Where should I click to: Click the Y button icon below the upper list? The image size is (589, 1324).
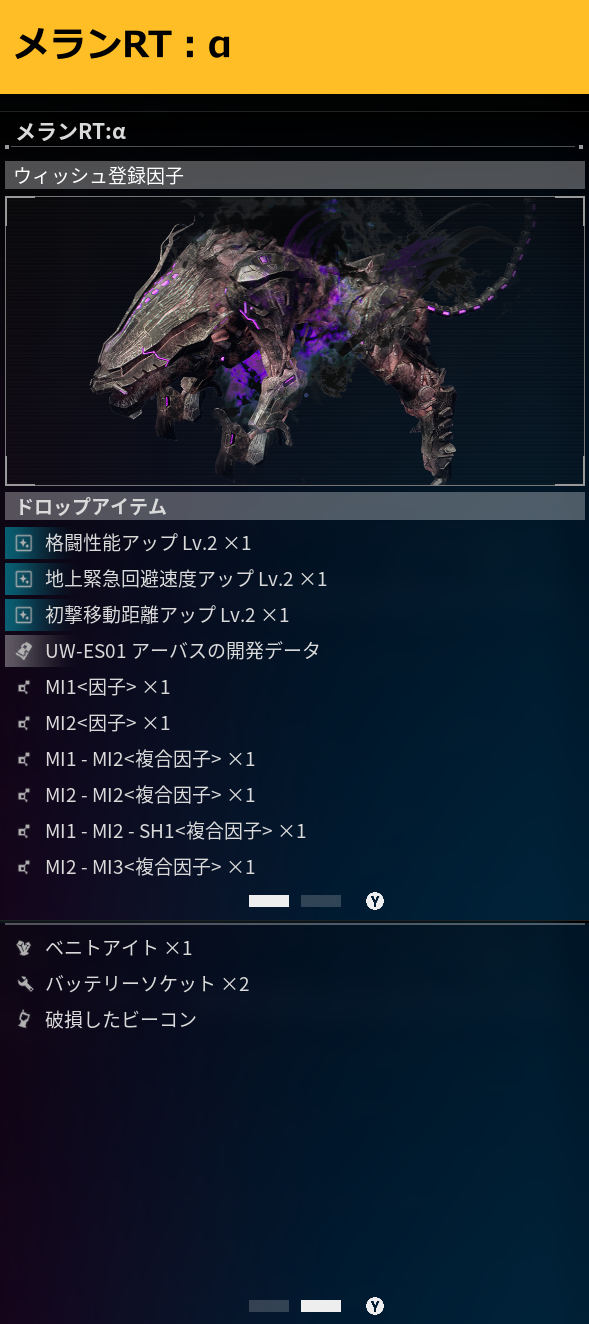pos(375,901)
